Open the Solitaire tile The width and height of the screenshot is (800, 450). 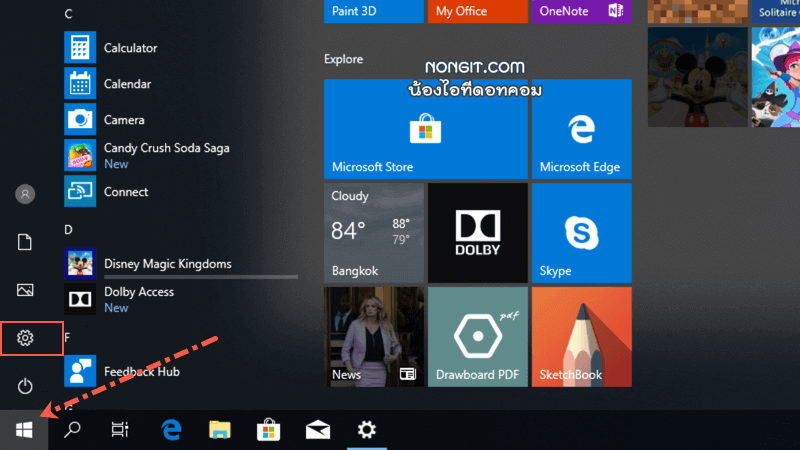point(776,11)
